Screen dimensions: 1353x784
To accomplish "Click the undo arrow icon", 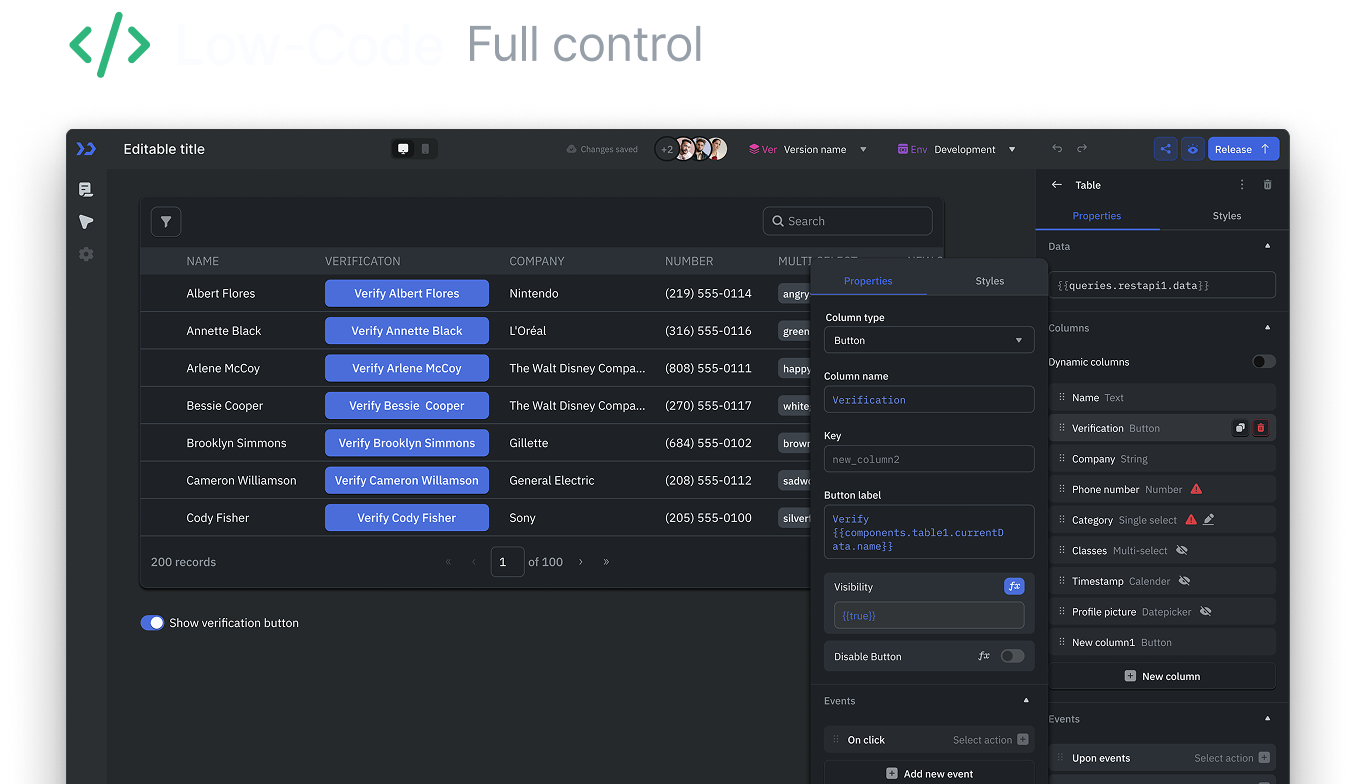I will [x=1057, y=149].
